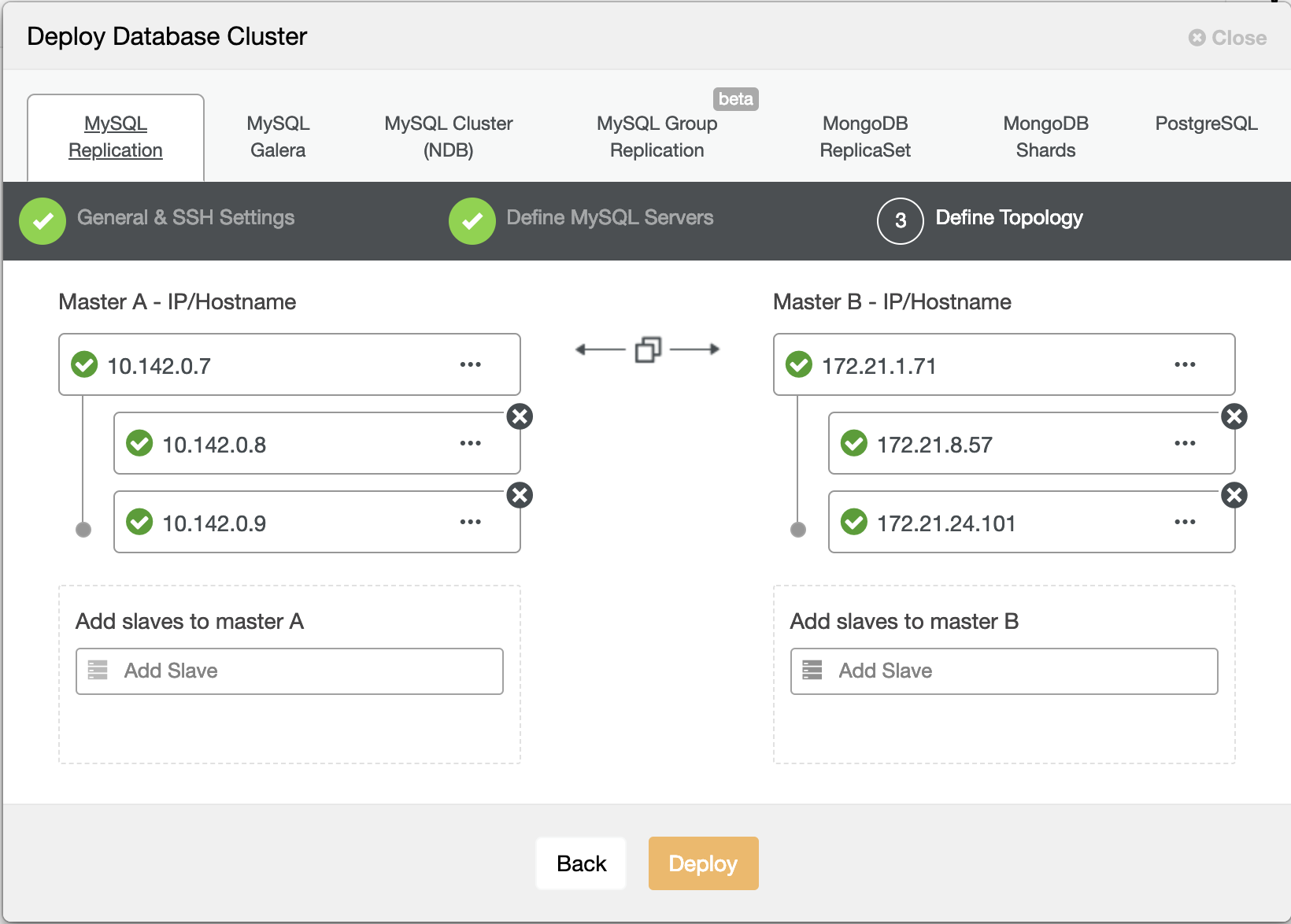Switch to MySQL Cluster (NDB) tab
This screenshot has width=1291, height=924.
tap(449, 137)
